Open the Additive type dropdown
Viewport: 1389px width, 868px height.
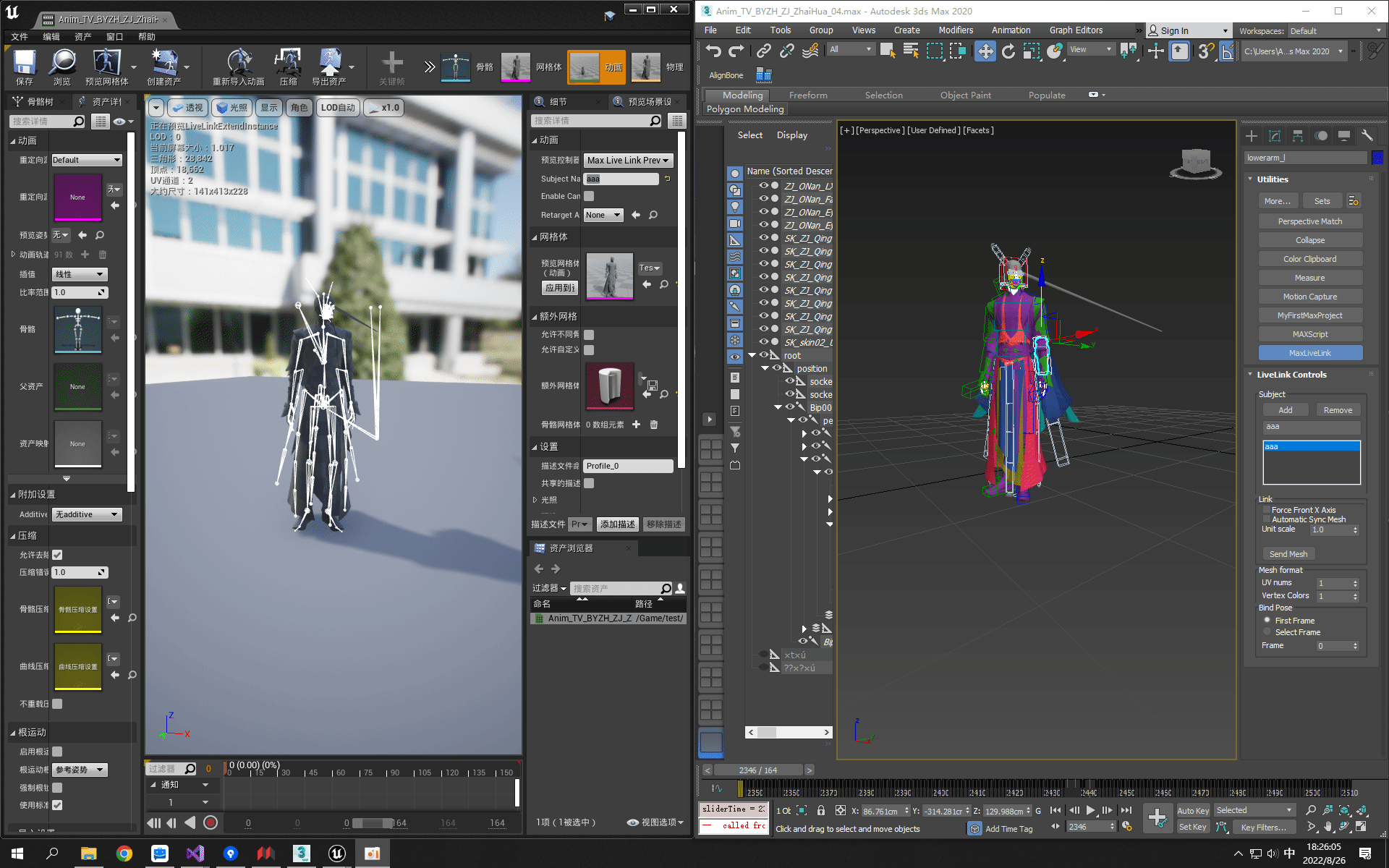pyautogui.click(x=88, y=514)
